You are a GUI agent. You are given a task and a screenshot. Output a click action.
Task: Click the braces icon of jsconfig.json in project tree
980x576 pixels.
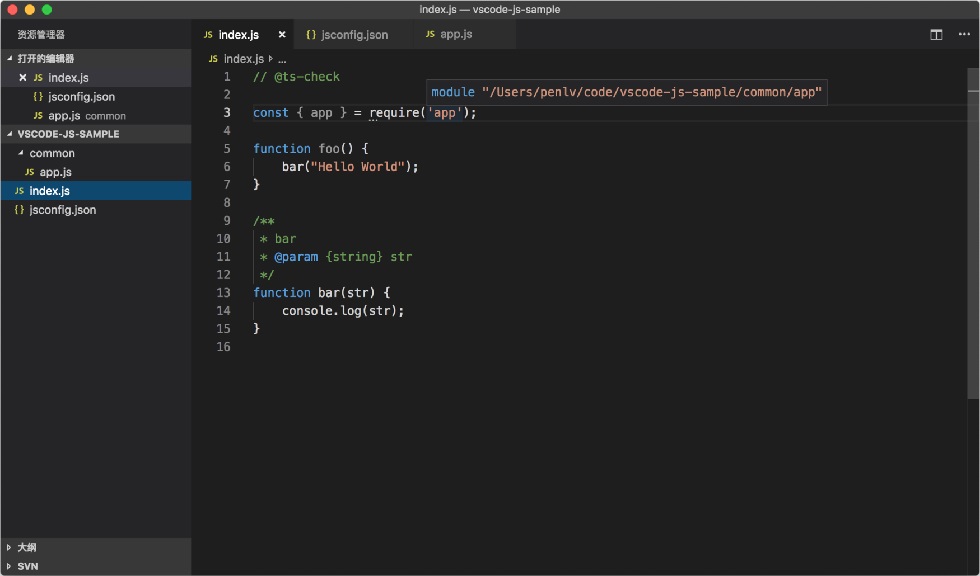(x=19, y=210)
